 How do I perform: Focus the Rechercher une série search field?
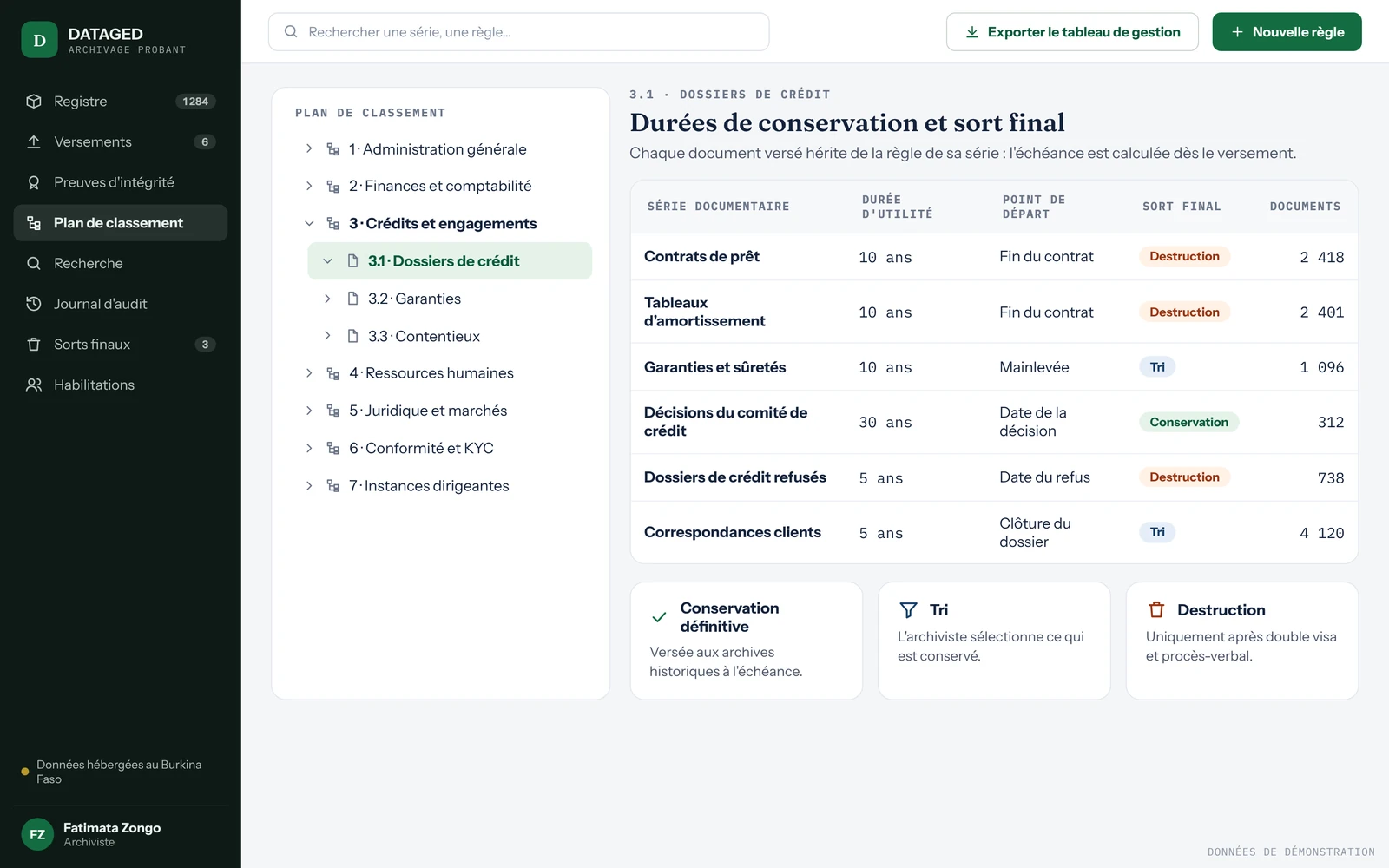coord(518,32)
